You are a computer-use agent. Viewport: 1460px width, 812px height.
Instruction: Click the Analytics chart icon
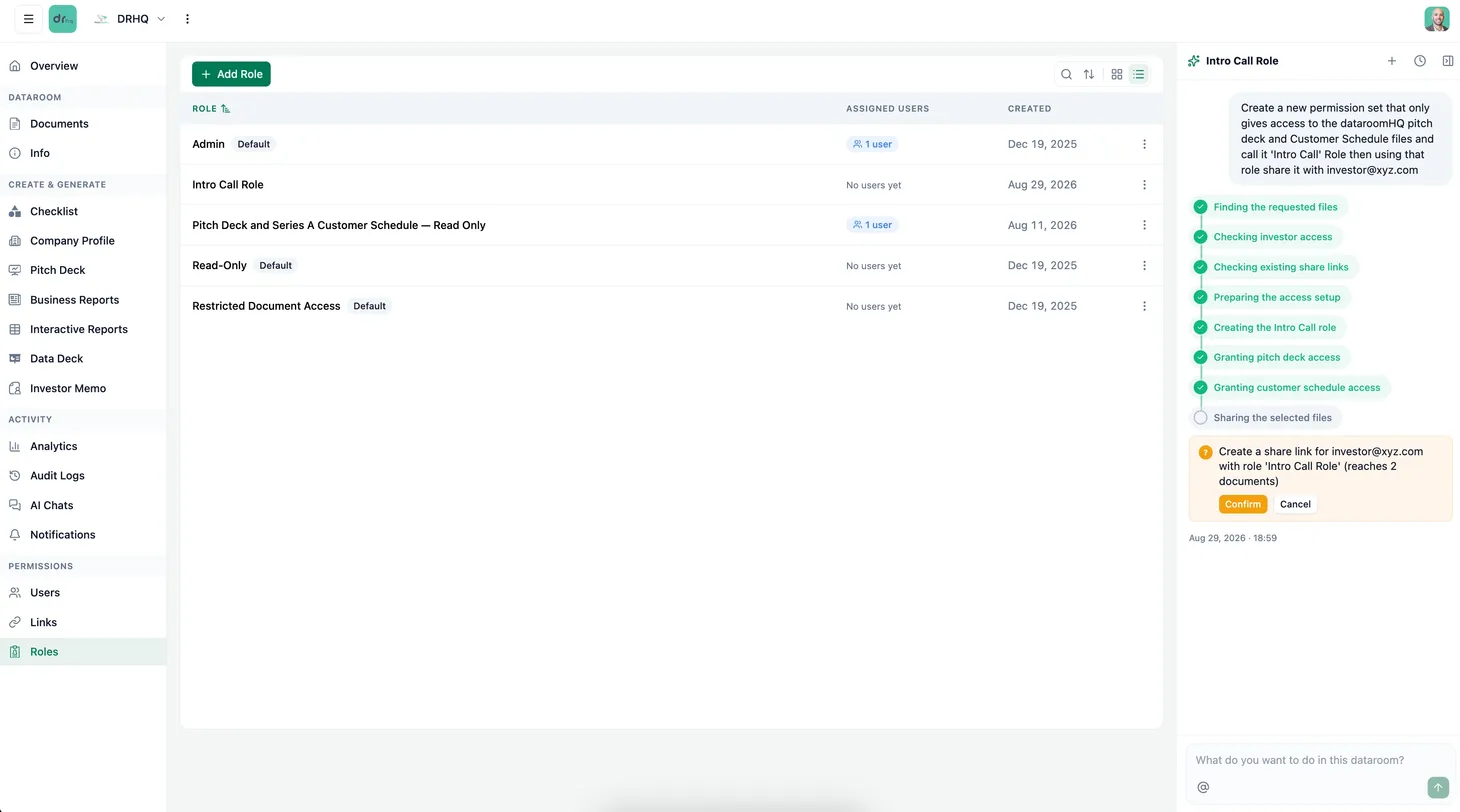tap(15, 446)
